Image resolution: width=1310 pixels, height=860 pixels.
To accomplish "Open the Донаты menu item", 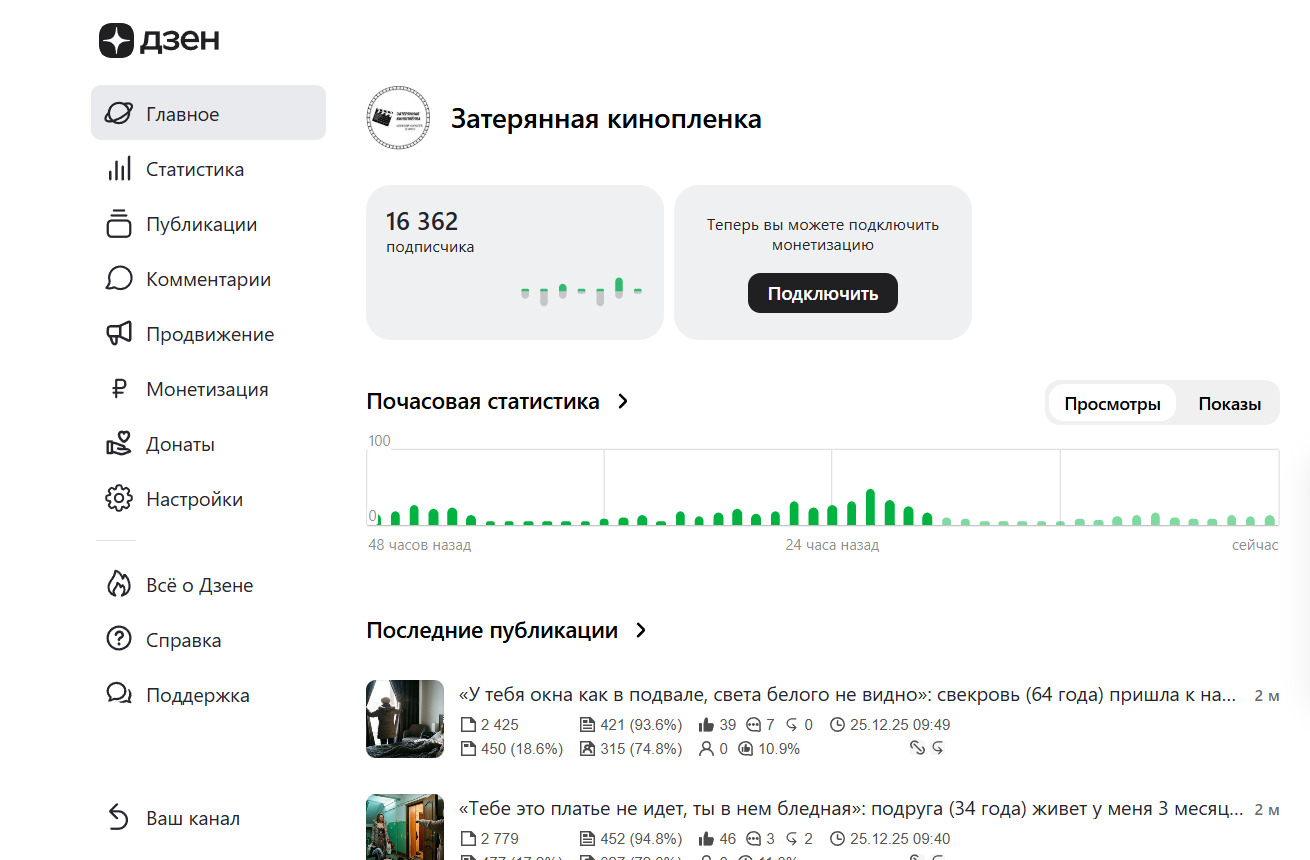I will [x=208, y=444].
